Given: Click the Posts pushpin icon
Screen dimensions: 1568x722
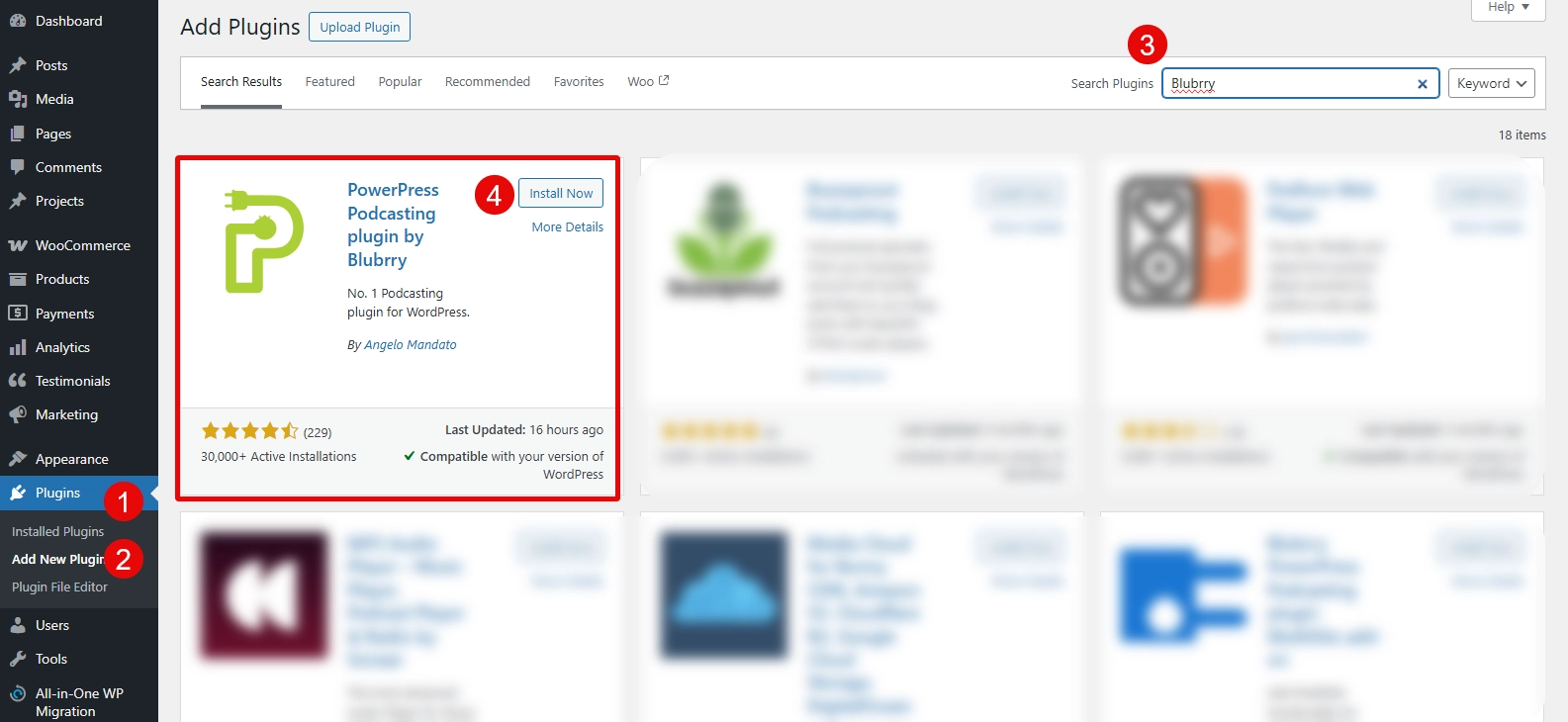Looking at the screenshot, I should pyautogui.click(x=17, y=65).
